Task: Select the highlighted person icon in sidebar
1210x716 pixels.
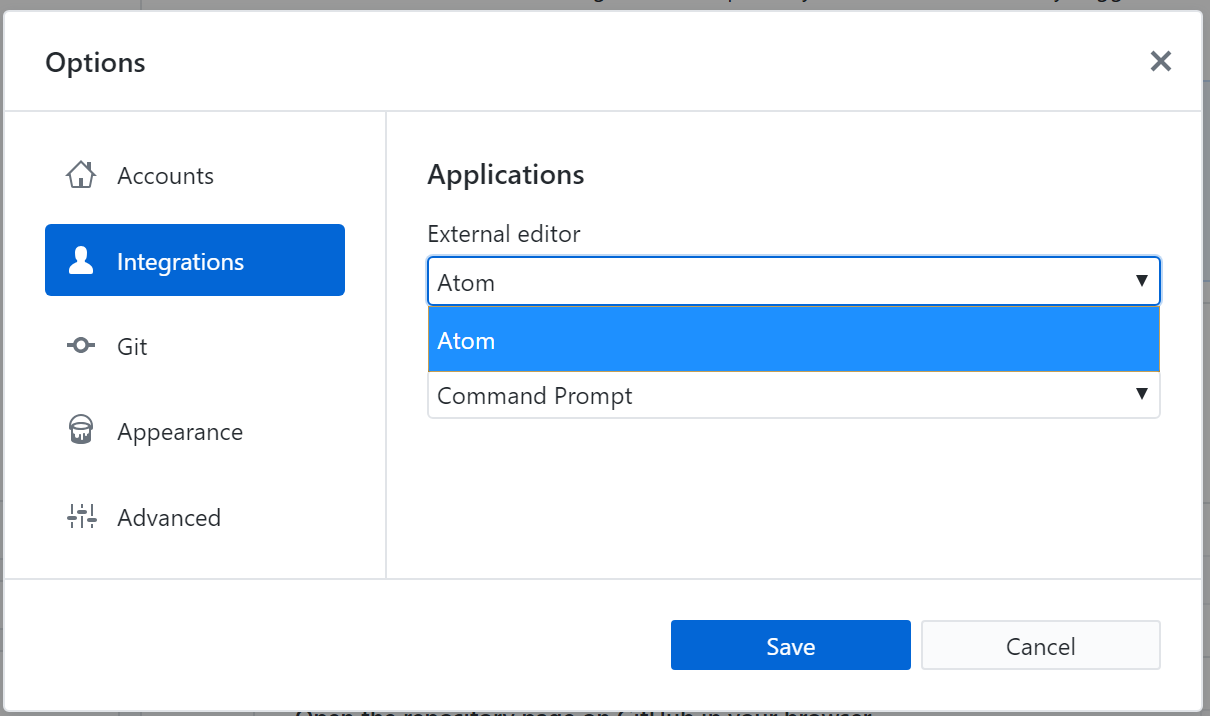Action: coord(80,260)
